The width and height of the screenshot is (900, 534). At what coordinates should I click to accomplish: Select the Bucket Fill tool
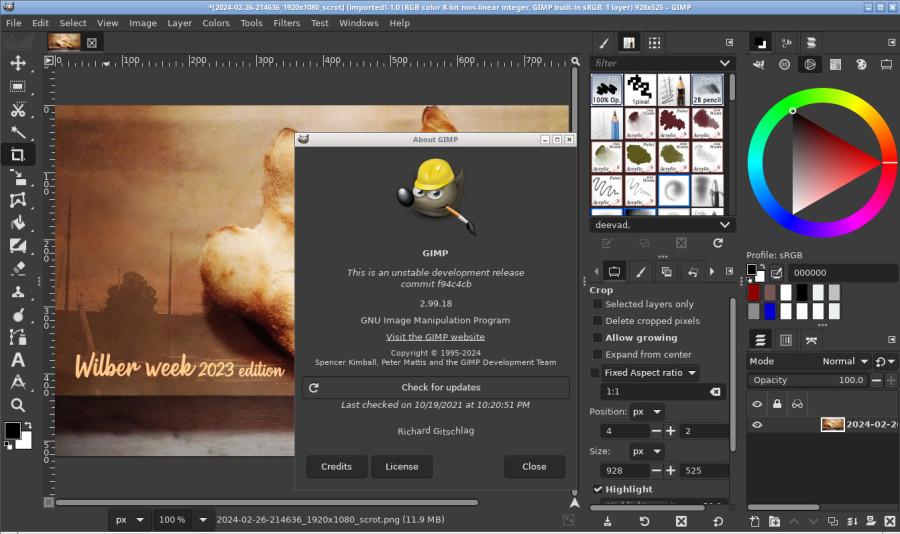[18, 223]
